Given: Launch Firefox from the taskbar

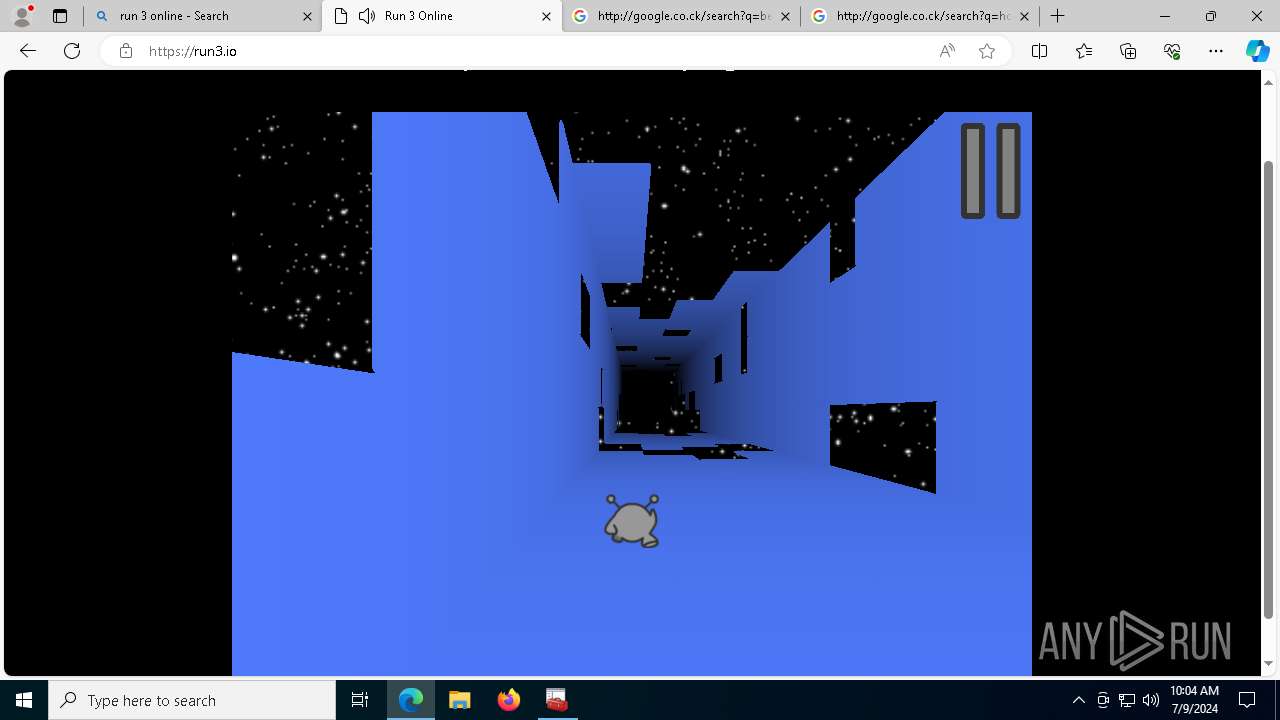Looking at the screenshot, I should pyautogui.click(x=508, y=700).
